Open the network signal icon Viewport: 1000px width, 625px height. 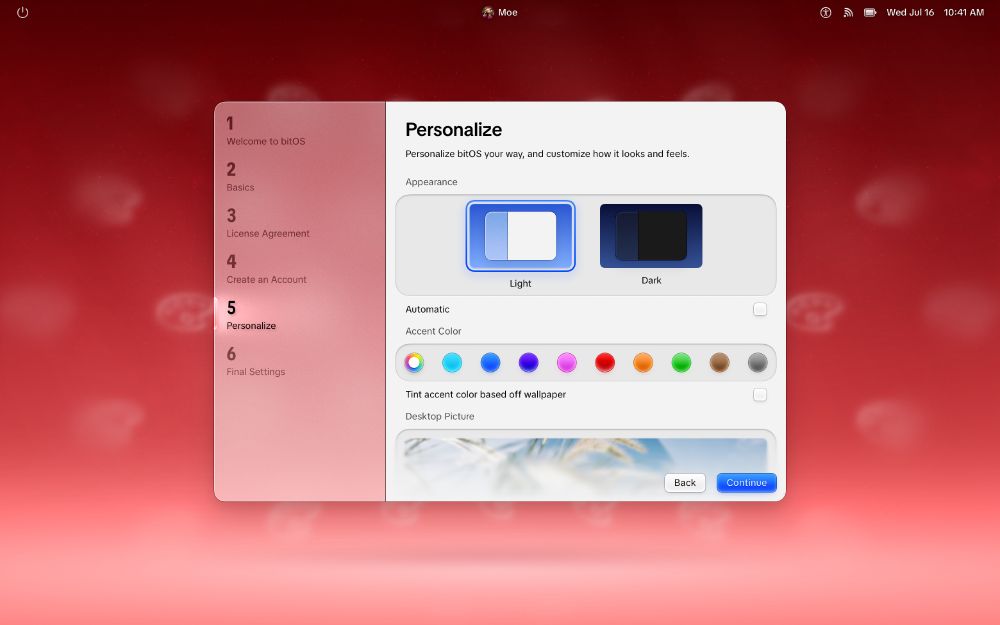coord(848,12)
